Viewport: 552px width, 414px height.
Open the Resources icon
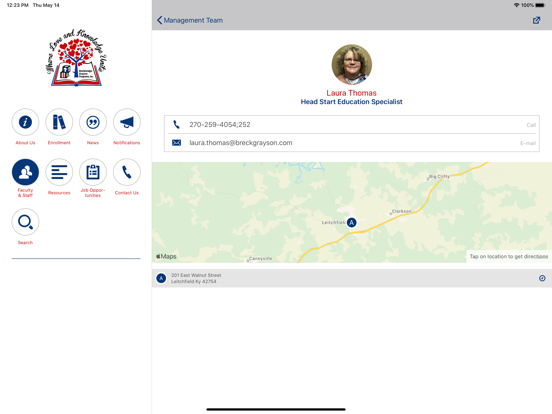(x=59, y=172)
